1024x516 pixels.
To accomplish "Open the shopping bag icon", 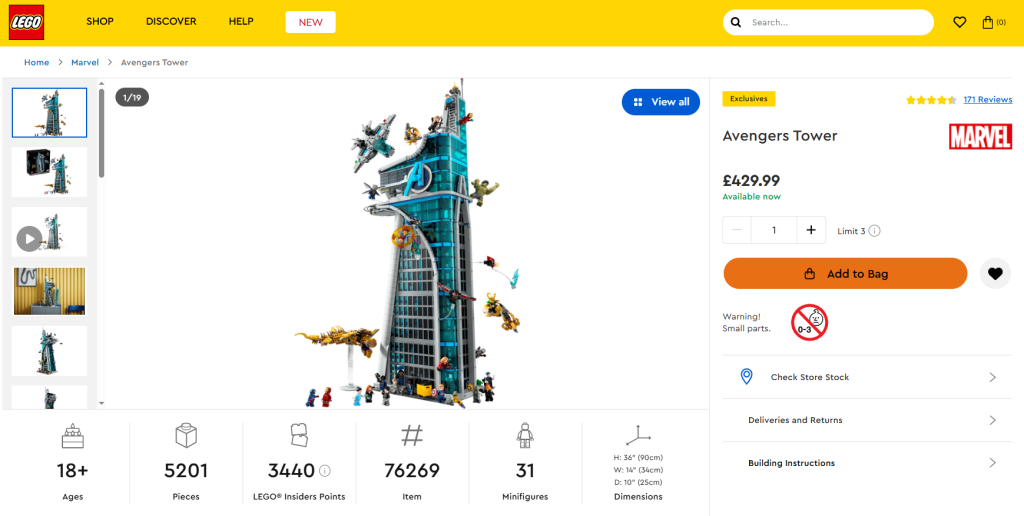I will coord(988,22).
